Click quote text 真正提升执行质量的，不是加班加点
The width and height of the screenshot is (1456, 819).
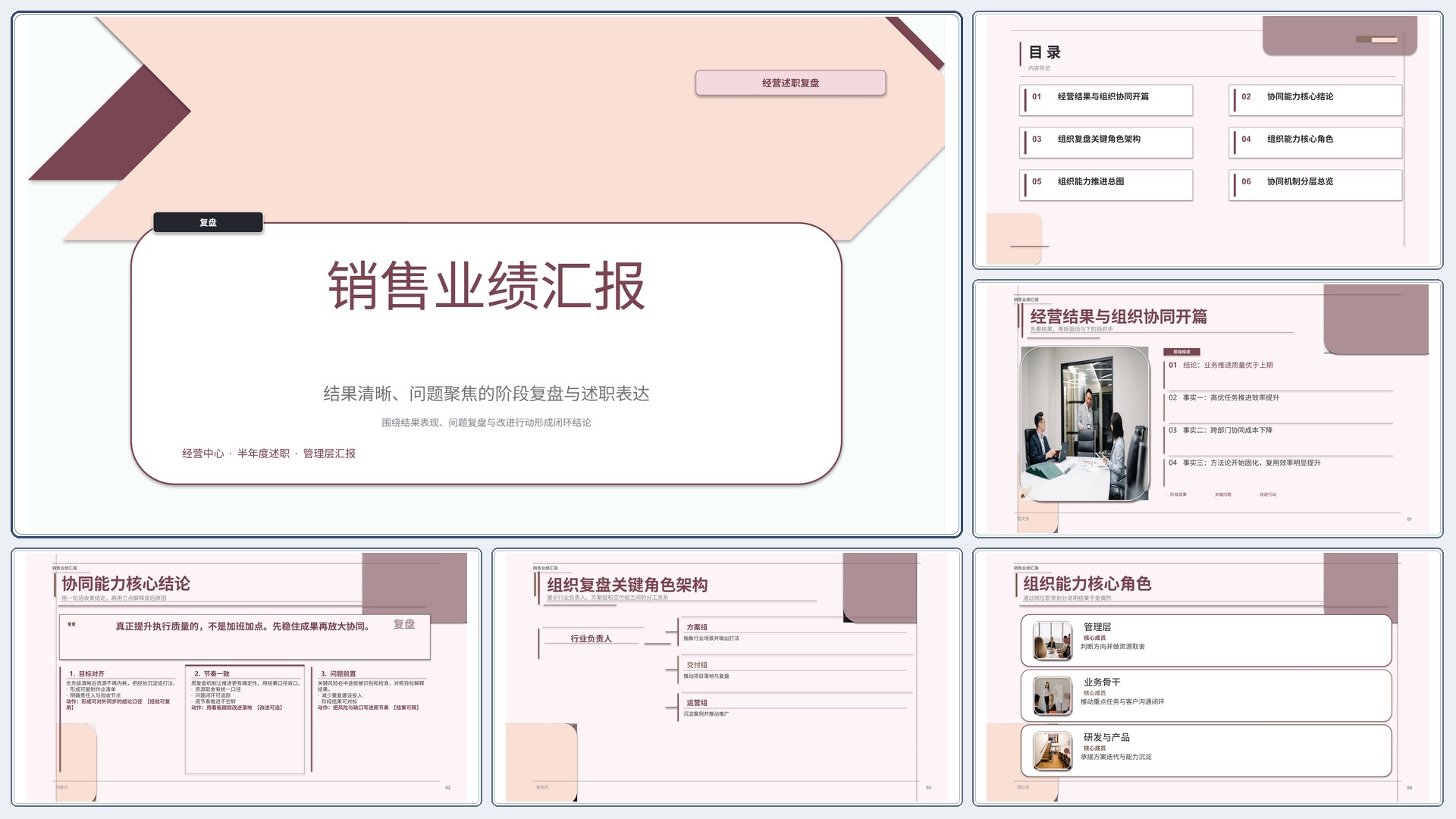(243, 626)
